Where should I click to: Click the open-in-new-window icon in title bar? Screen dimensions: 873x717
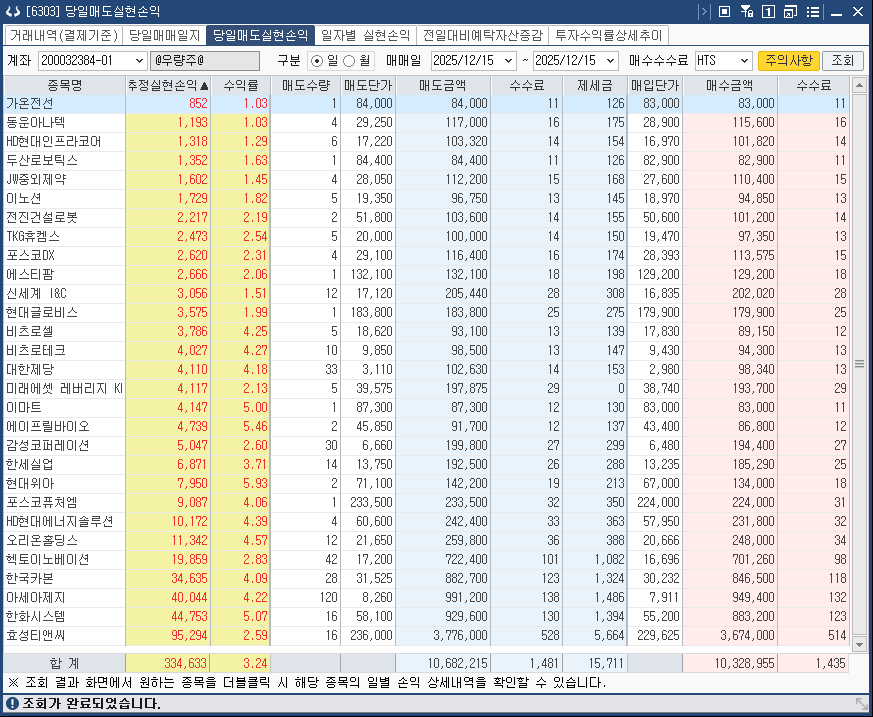[791, 11]
